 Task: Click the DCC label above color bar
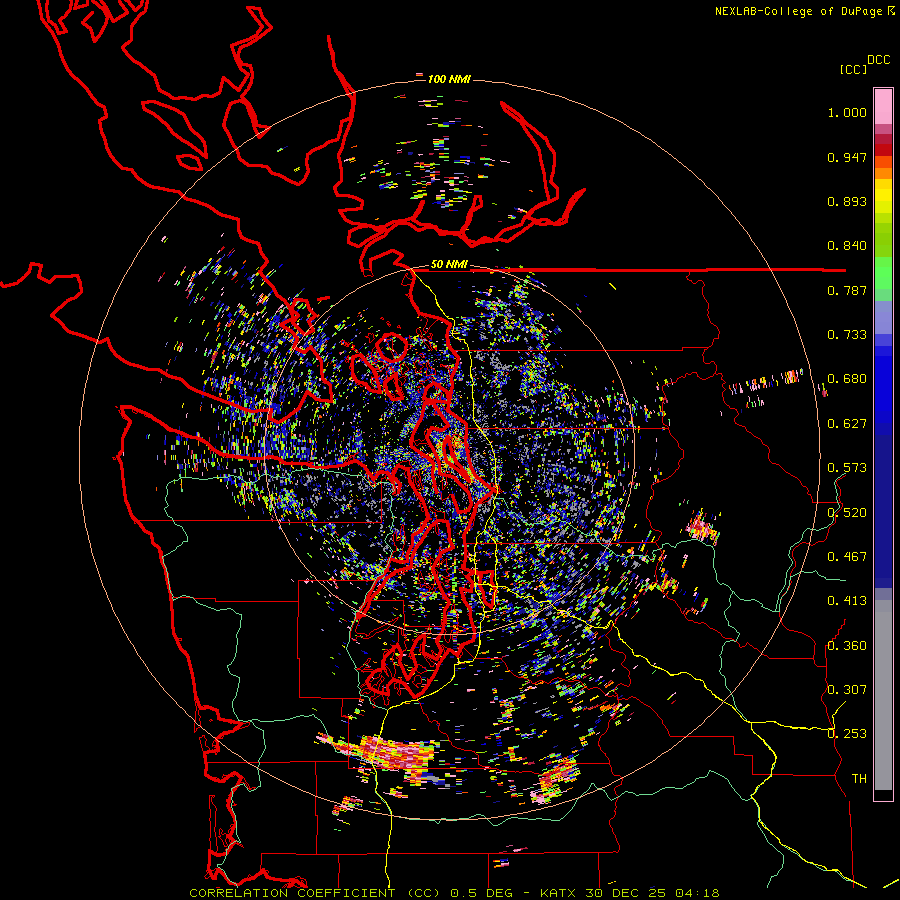click(879, 60)
